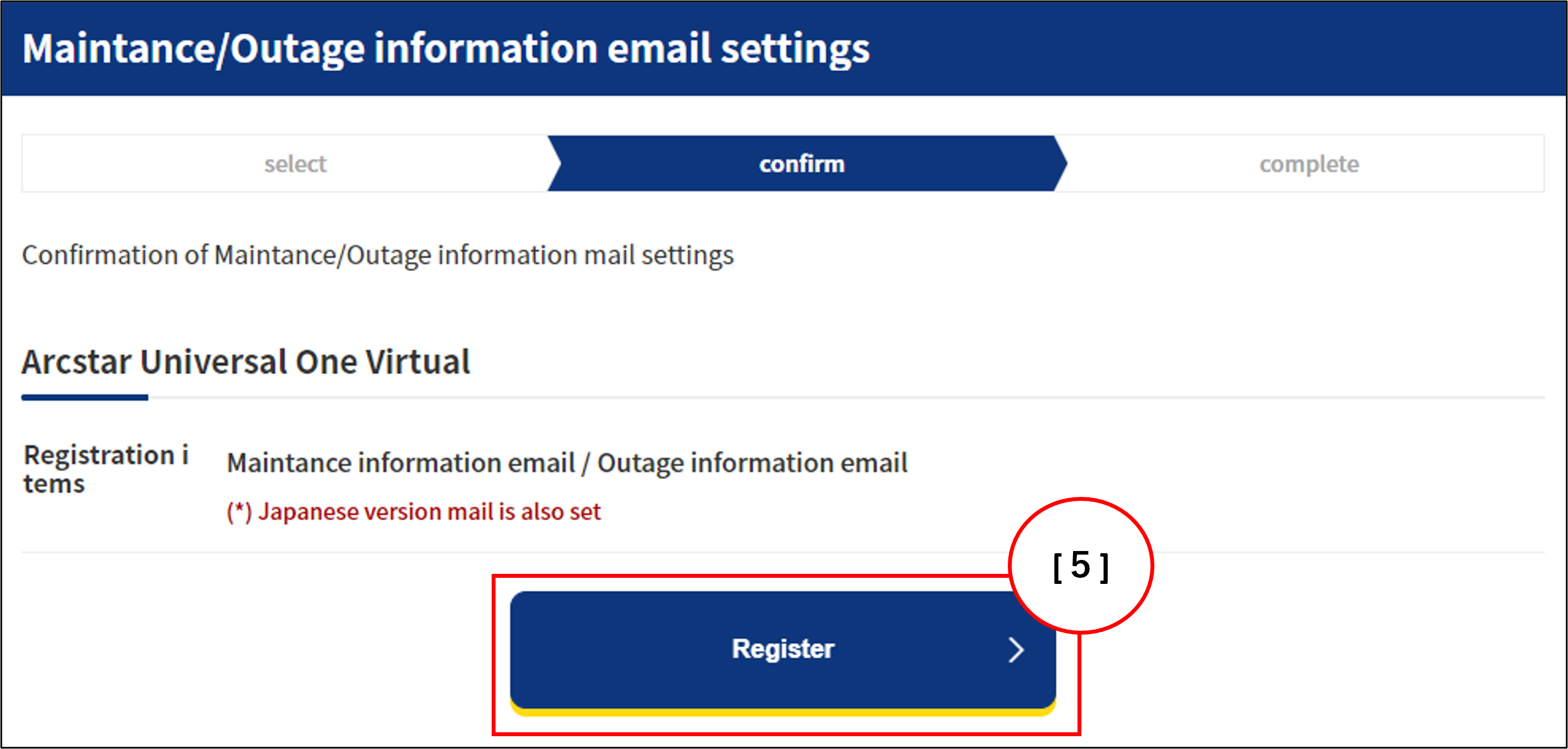Image resolution: width=1568 pixels, height=749 pixels.
Task: Click the Register button
Action: 782,649
